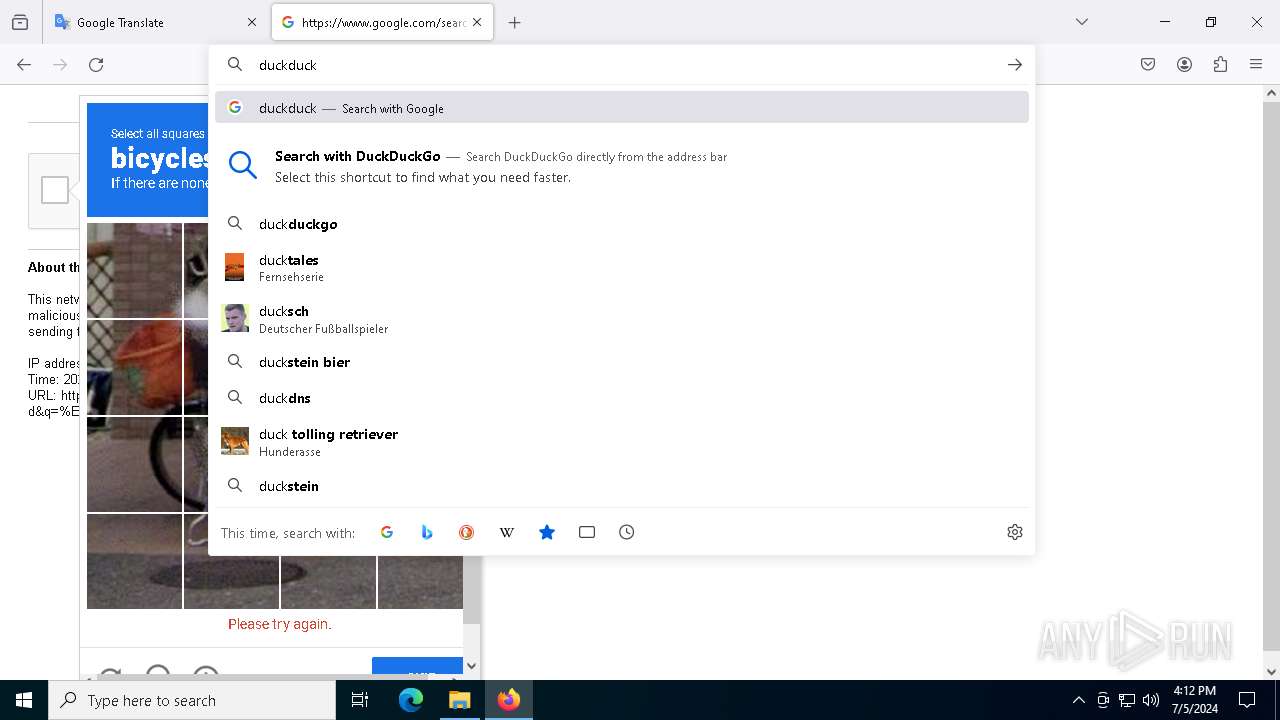Select the bottom-left captcha image tile

(x=134, y=561)
